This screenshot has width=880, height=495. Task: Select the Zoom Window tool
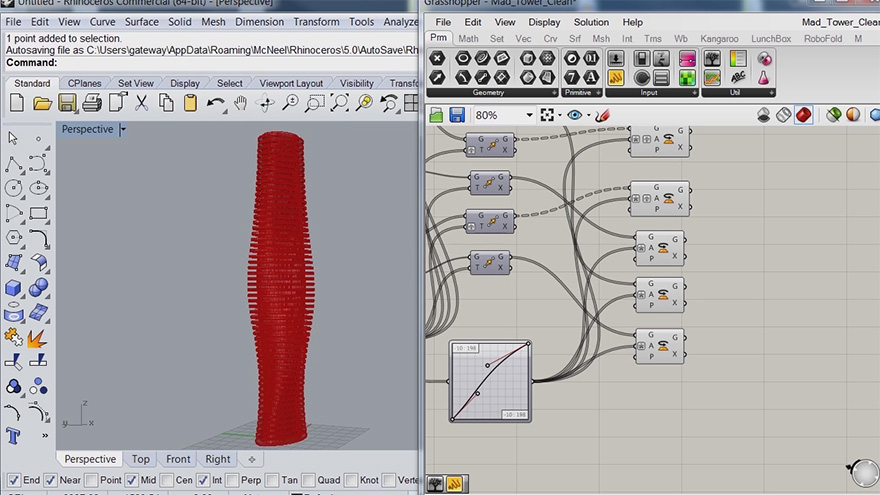click(x=315, y=103)
